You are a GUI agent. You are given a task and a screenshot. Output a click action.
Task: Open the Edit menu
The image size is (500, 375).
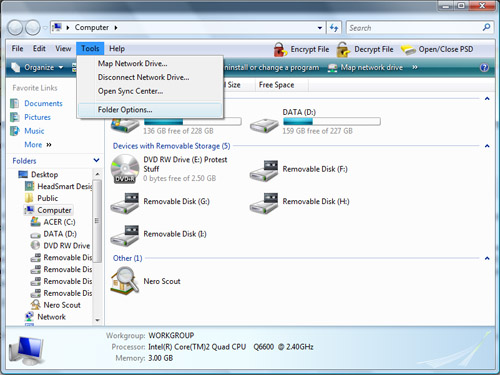click(39, 49)
